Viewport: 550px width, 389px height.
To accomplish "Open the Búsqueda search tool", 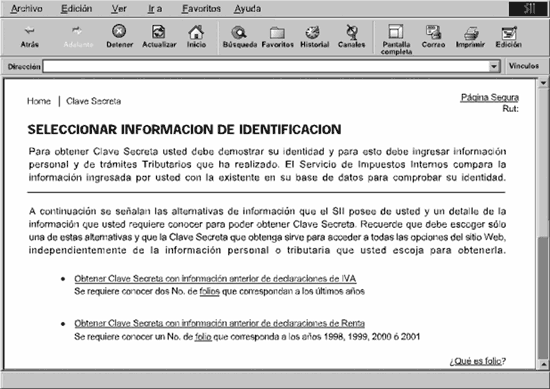I will 240,37.
